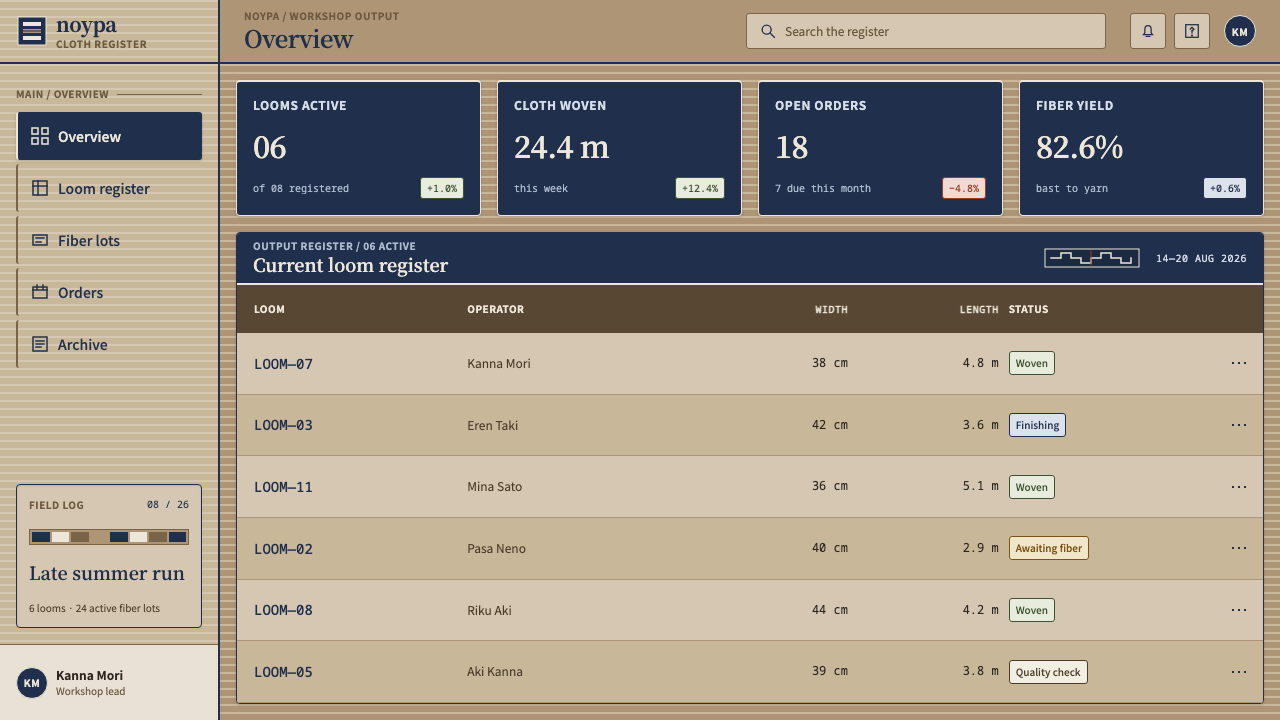
Task: Open row actions for LOOM—07
Action: [x=1239, y=363]
